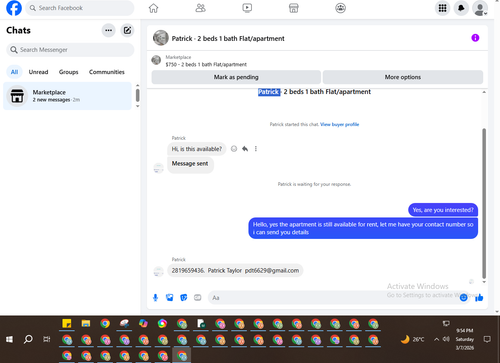Image resolution: width=500 pixels, height=363 pixels.
Task: Click the 'Message sent' bubble
Action: [190, 164]
